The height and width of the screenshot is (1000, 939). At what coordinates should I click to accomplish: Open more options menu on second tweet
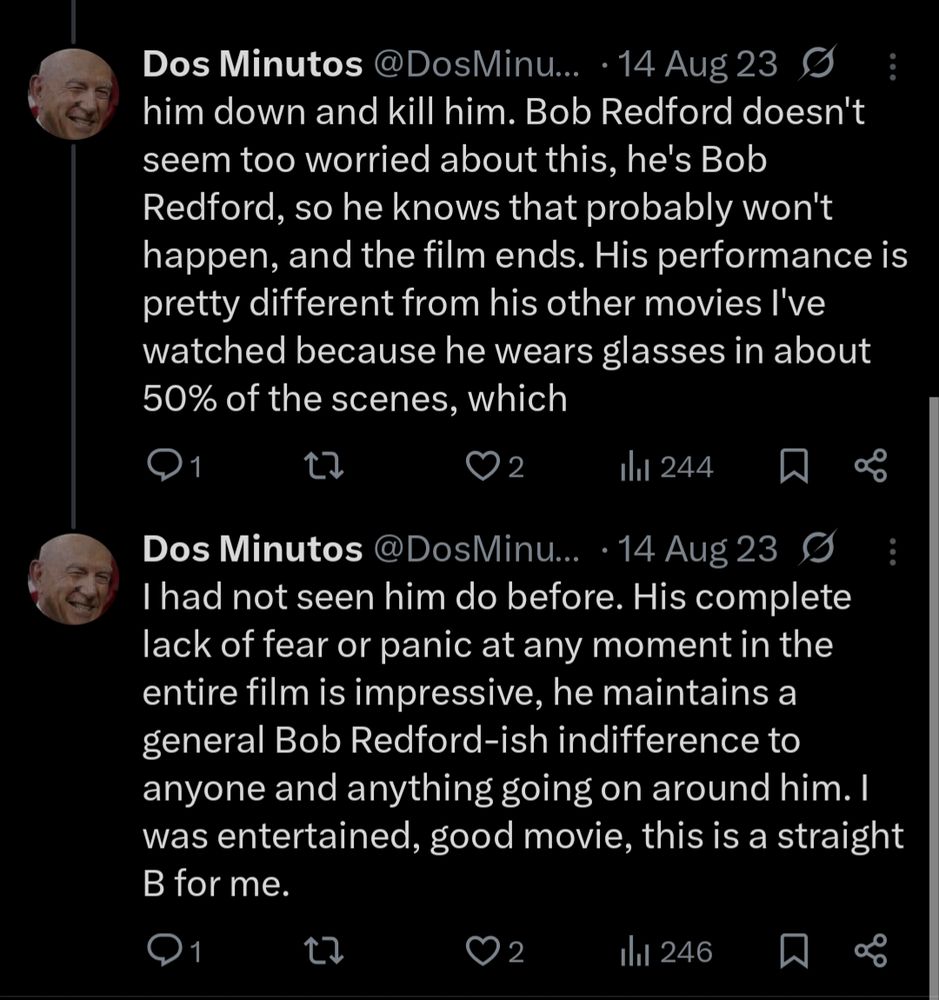[892, 550]
